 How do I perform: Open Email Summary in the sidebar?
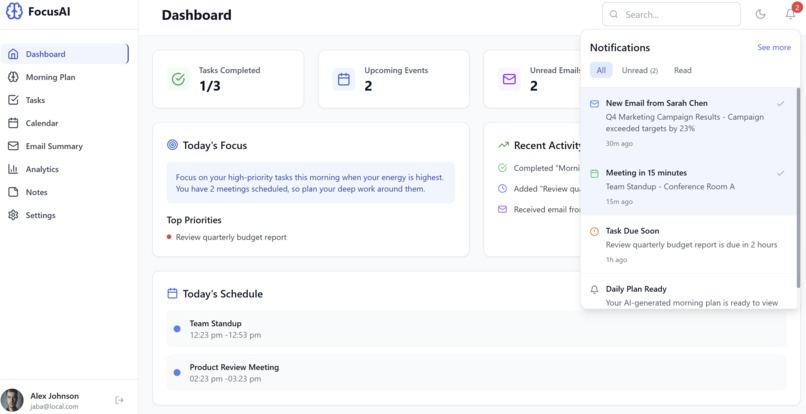coord(65,146)
